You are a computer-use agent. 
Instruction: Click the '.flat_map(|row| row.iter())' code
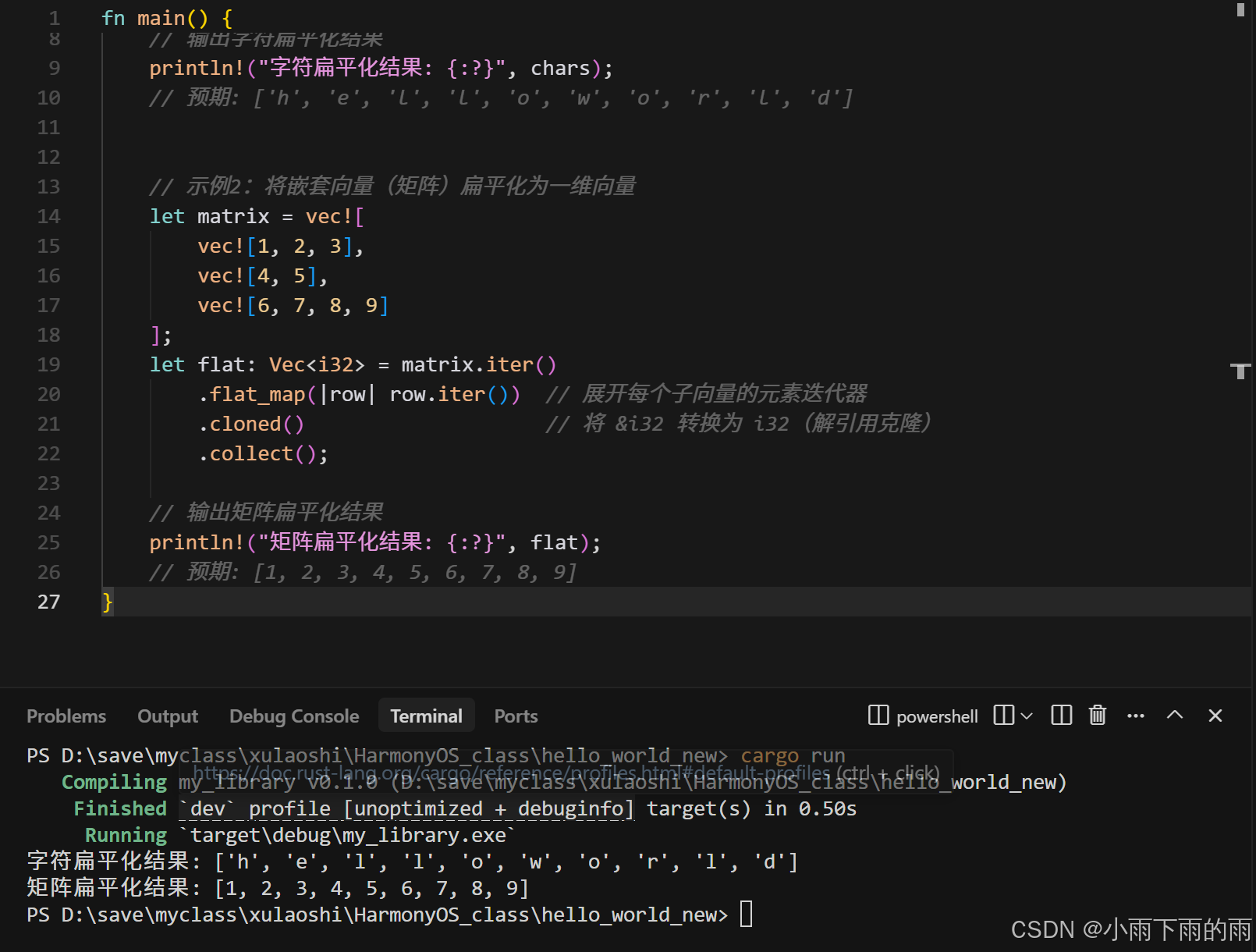point(359,394)
